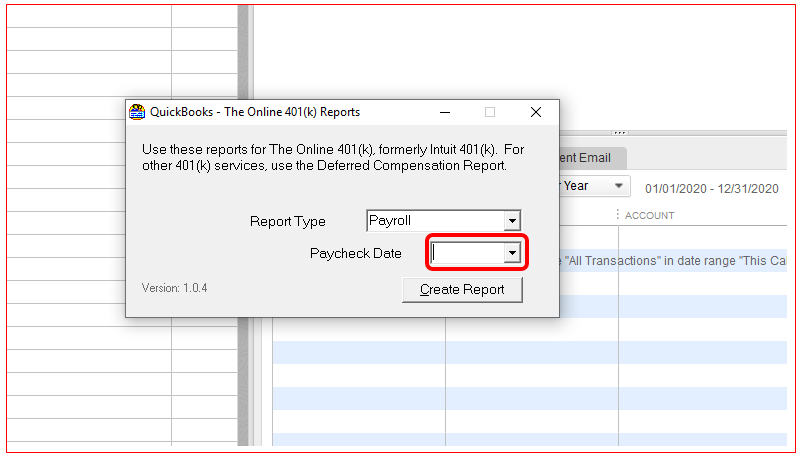
Task: Click the Report Type label
Action: point(287,221)
